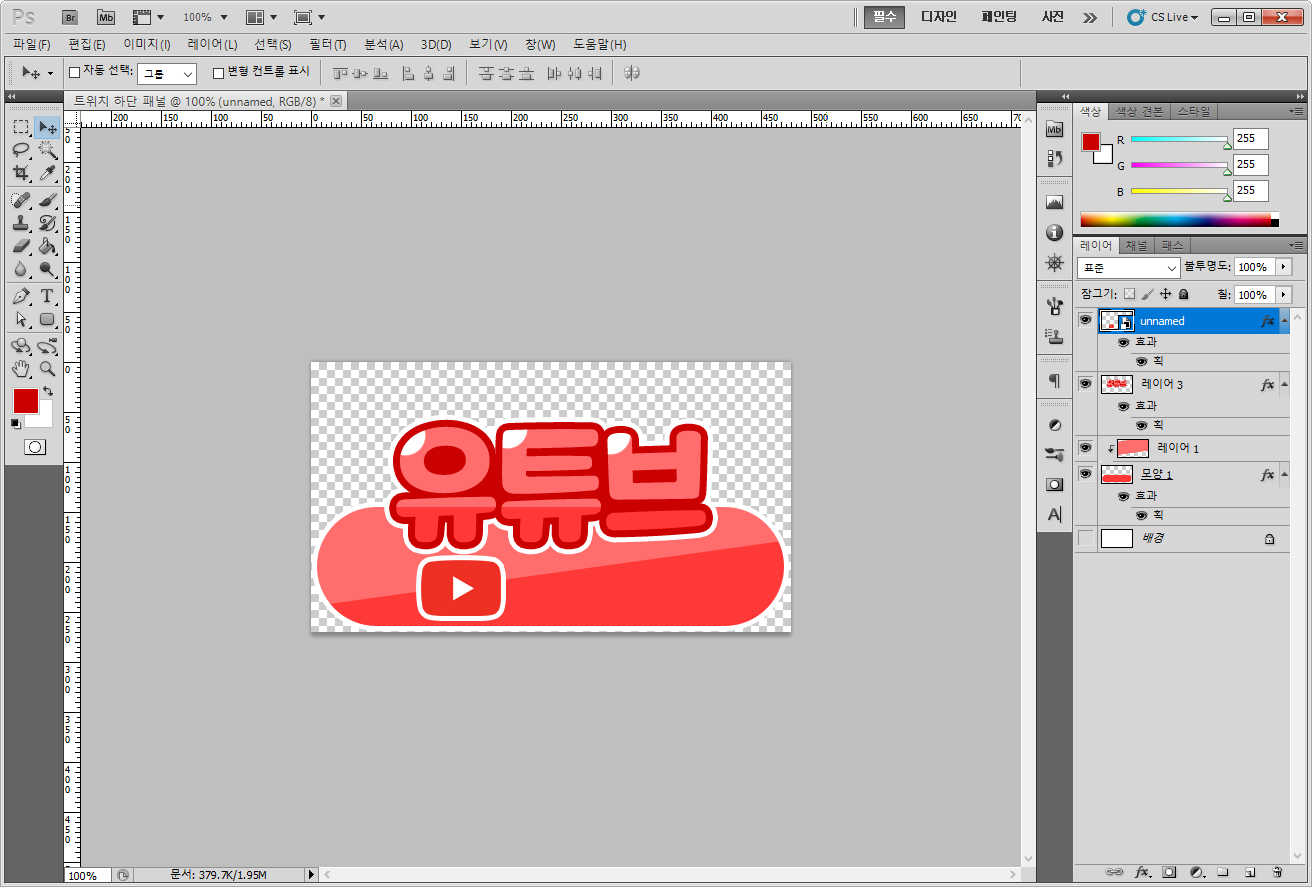Select the Crop tool

pos(21,173)
